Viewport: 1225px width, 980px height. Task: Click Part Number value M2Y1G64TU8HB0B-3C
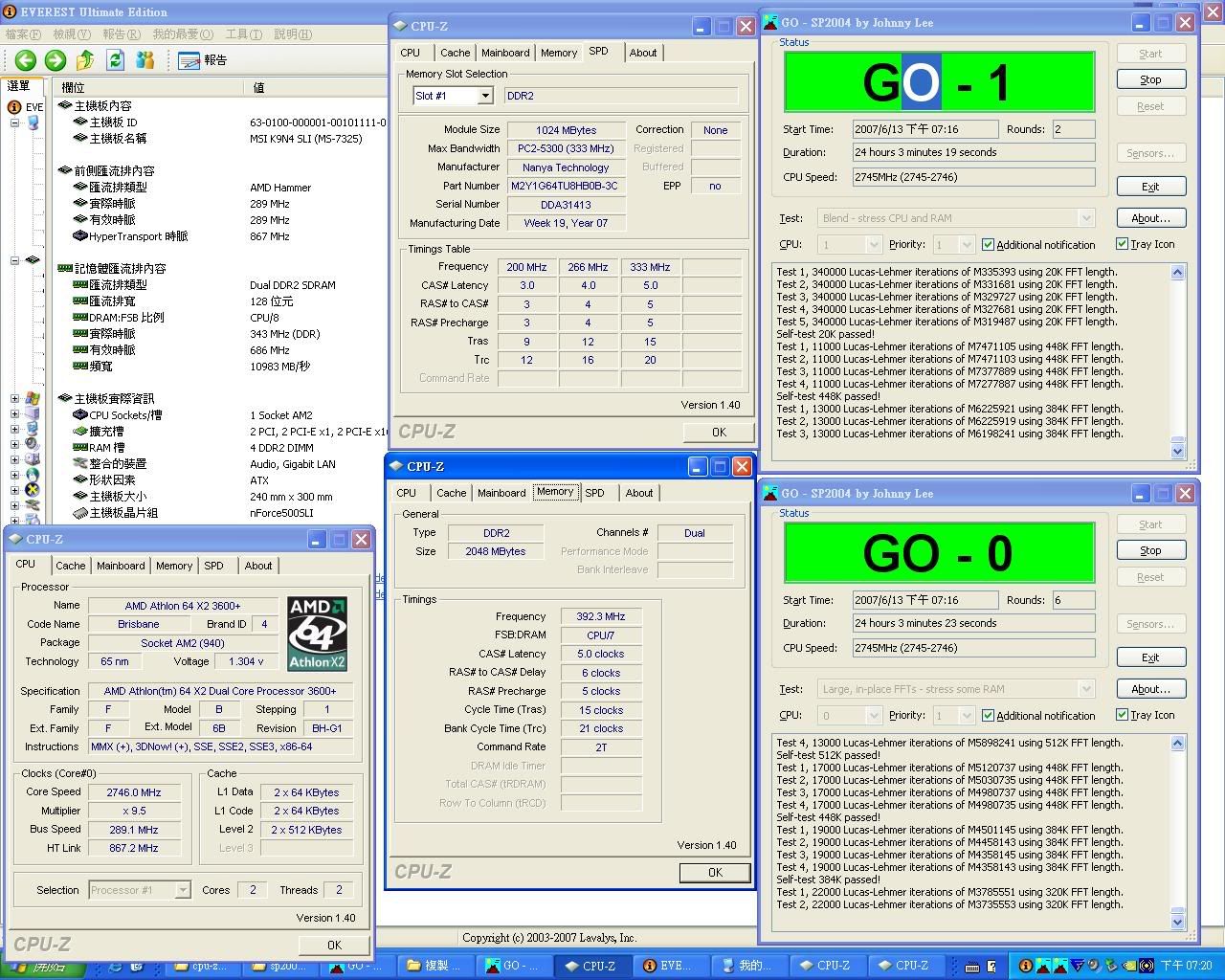[565, 186]
